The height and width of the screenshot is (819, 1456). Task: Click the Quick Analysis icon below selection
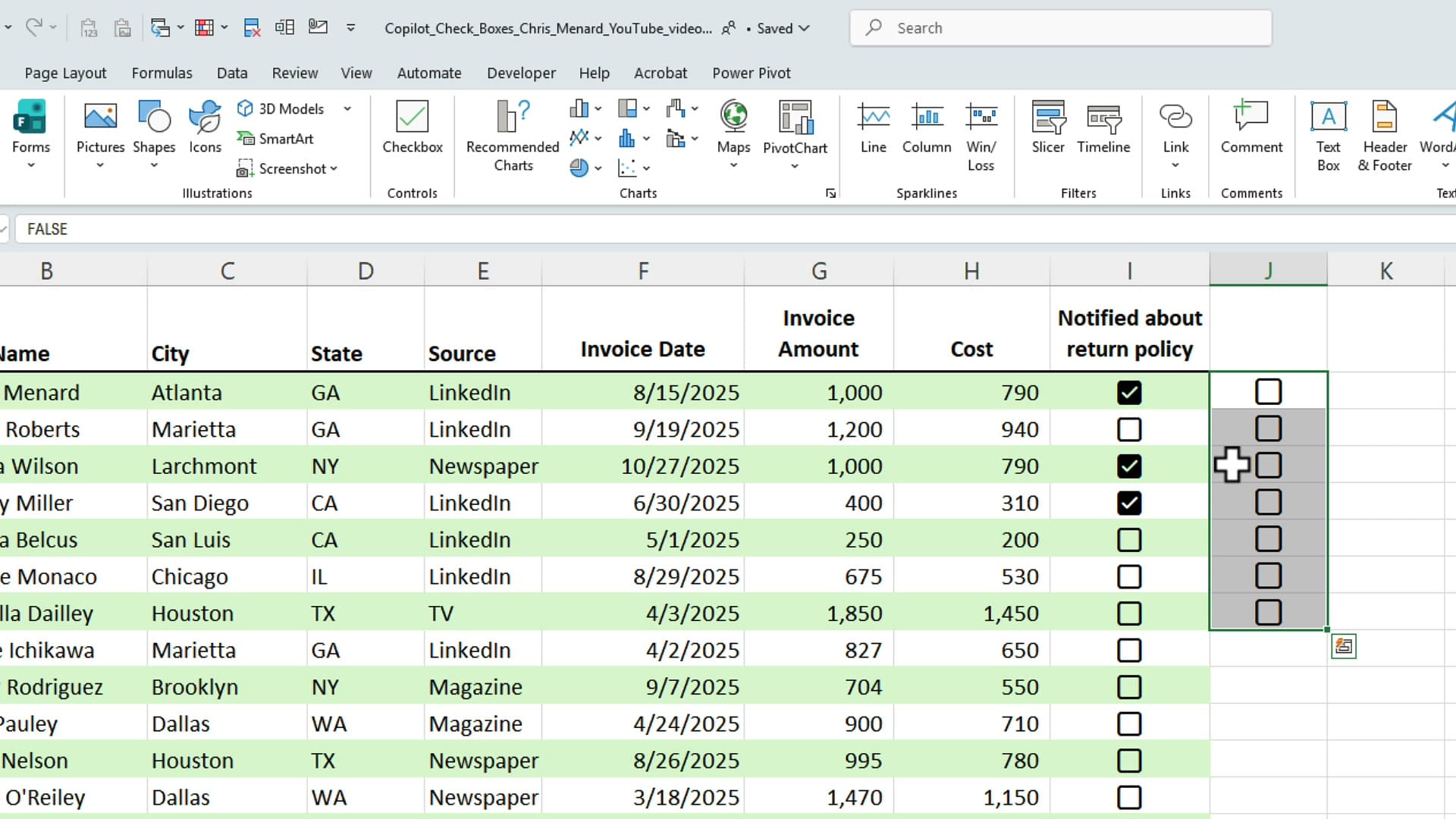click(x=1343, y=647)
